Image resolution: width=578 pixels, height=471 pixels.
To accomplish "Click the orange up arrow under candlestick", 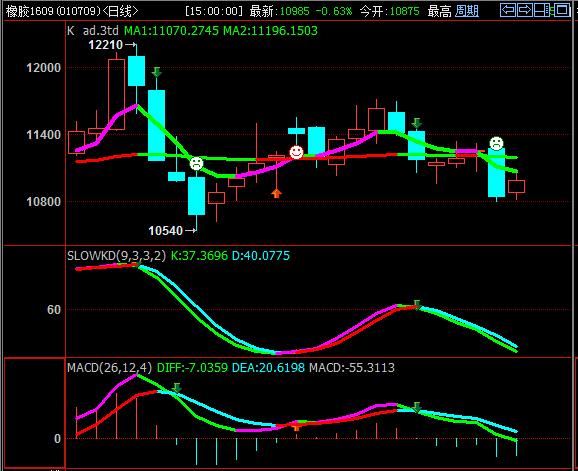I will pyautogui.click(x=276, y=193).
